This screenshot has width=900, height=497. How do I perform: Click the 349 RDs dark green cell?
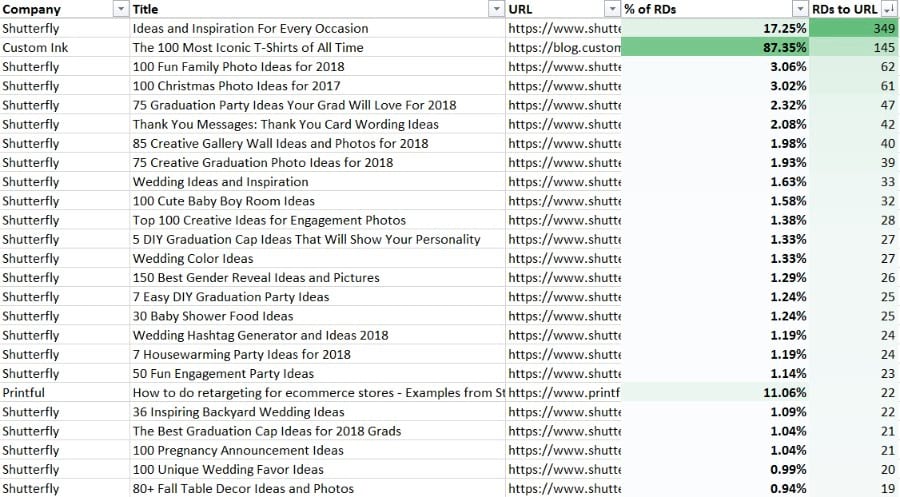coord(854,29)
